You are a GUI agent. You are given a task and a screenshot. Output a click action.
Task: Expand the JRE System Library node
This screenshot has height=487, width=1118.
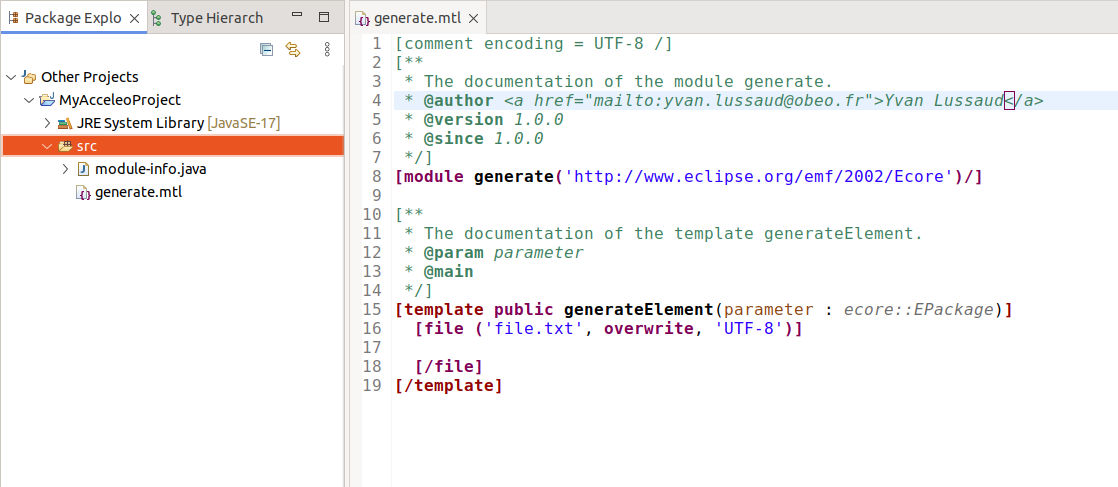tap(47, 123)
